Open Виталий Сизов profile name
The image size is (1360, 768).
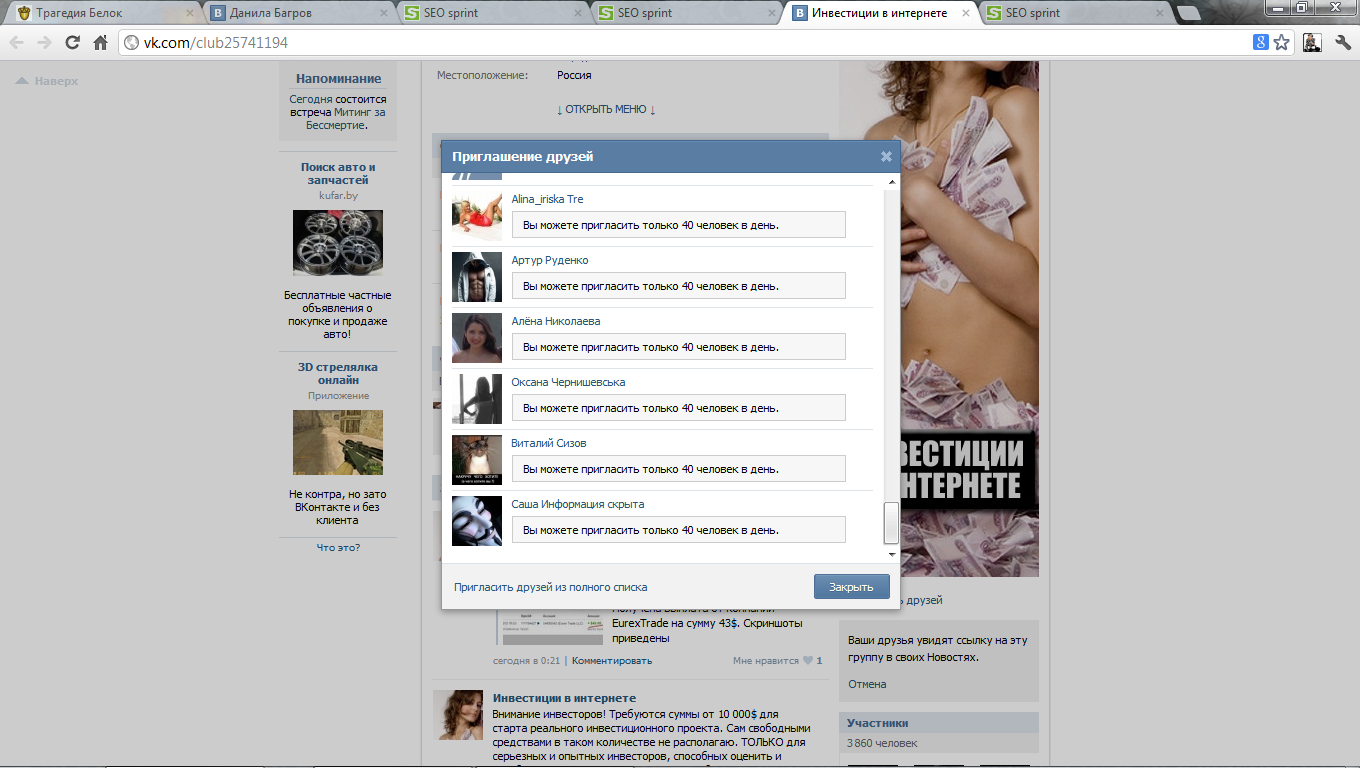coord(549,443)
